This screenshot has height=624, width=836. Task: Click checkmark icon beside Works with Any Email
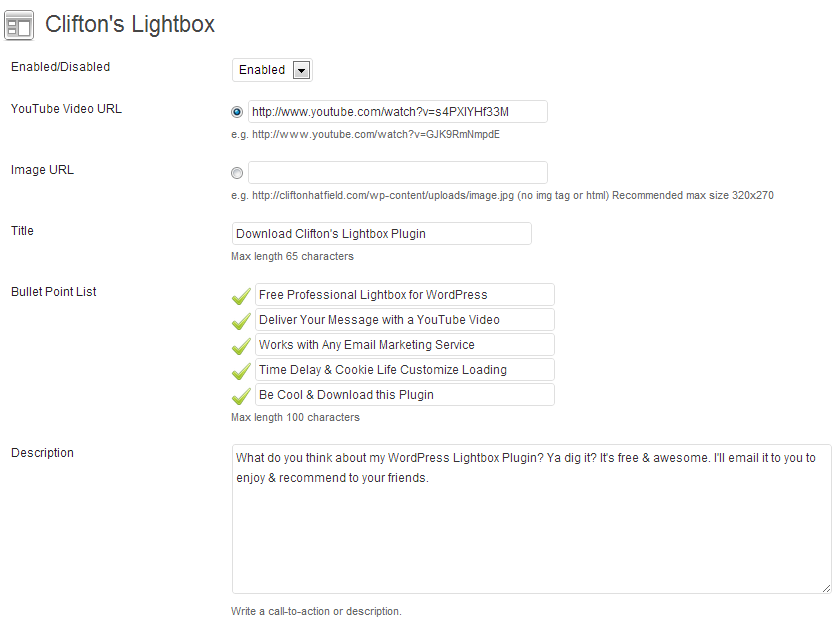pos(242,346)
